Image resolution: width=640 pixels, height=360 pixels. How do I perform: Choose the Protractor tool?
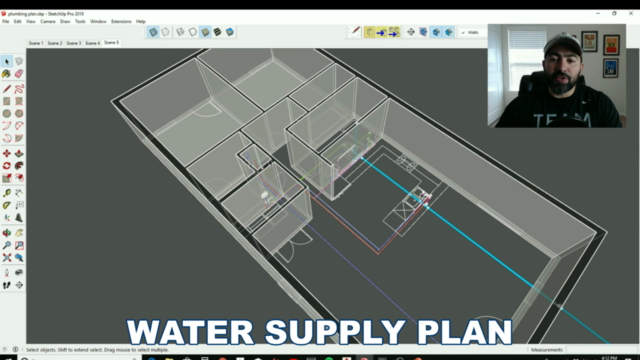tap(7, 205)
